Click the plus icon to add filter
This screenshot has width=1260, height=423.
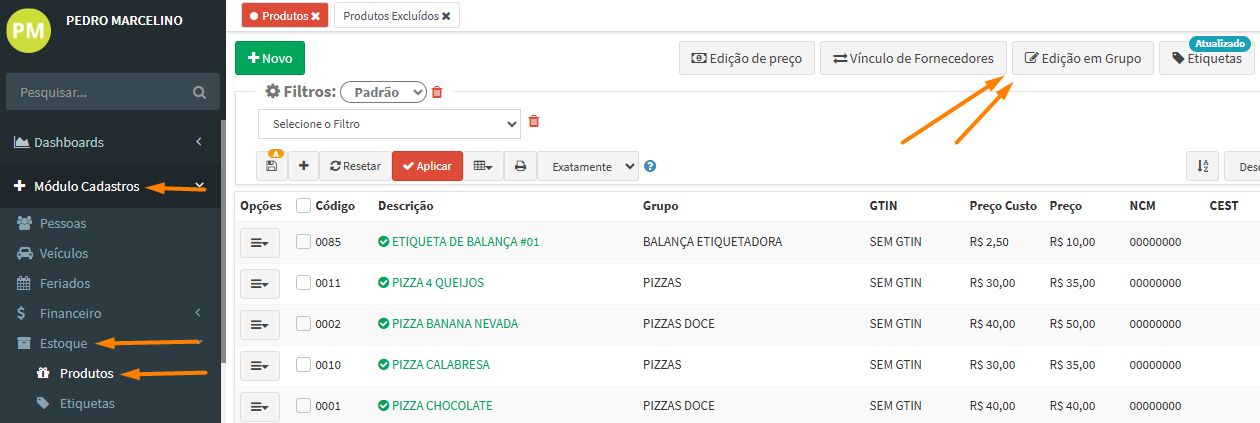coord(303,166)
